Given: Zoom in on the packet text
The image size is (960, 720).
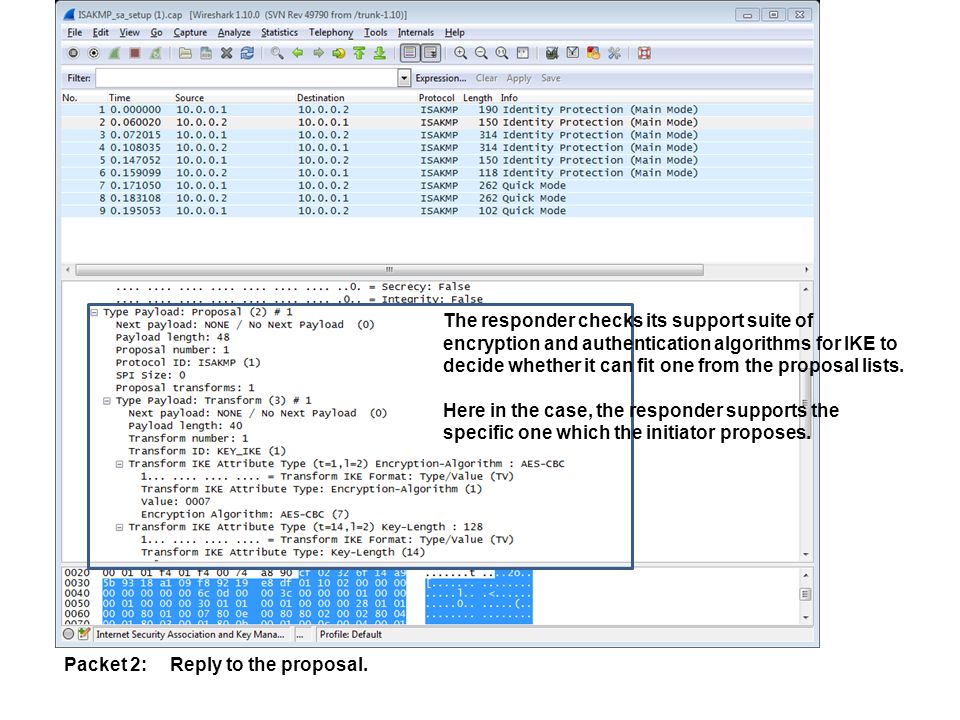Looking at the screenshot, I should [460, 53].
